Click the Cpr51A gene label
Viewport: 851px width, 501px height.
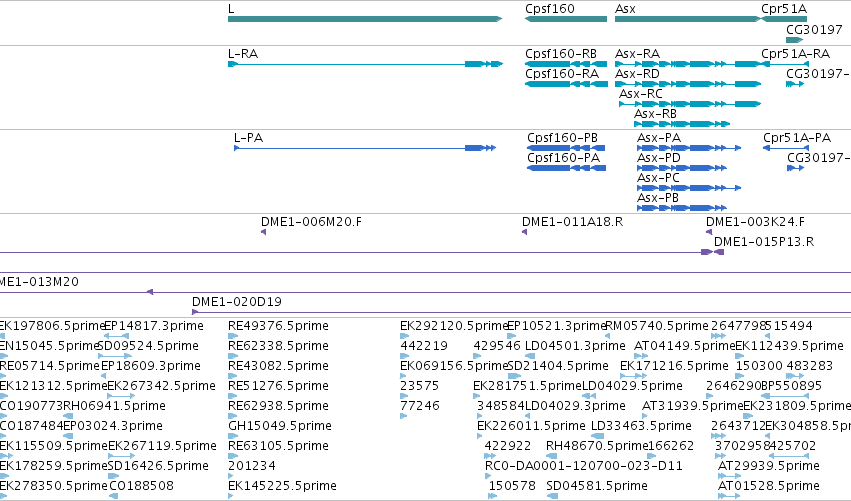(784, 9)
